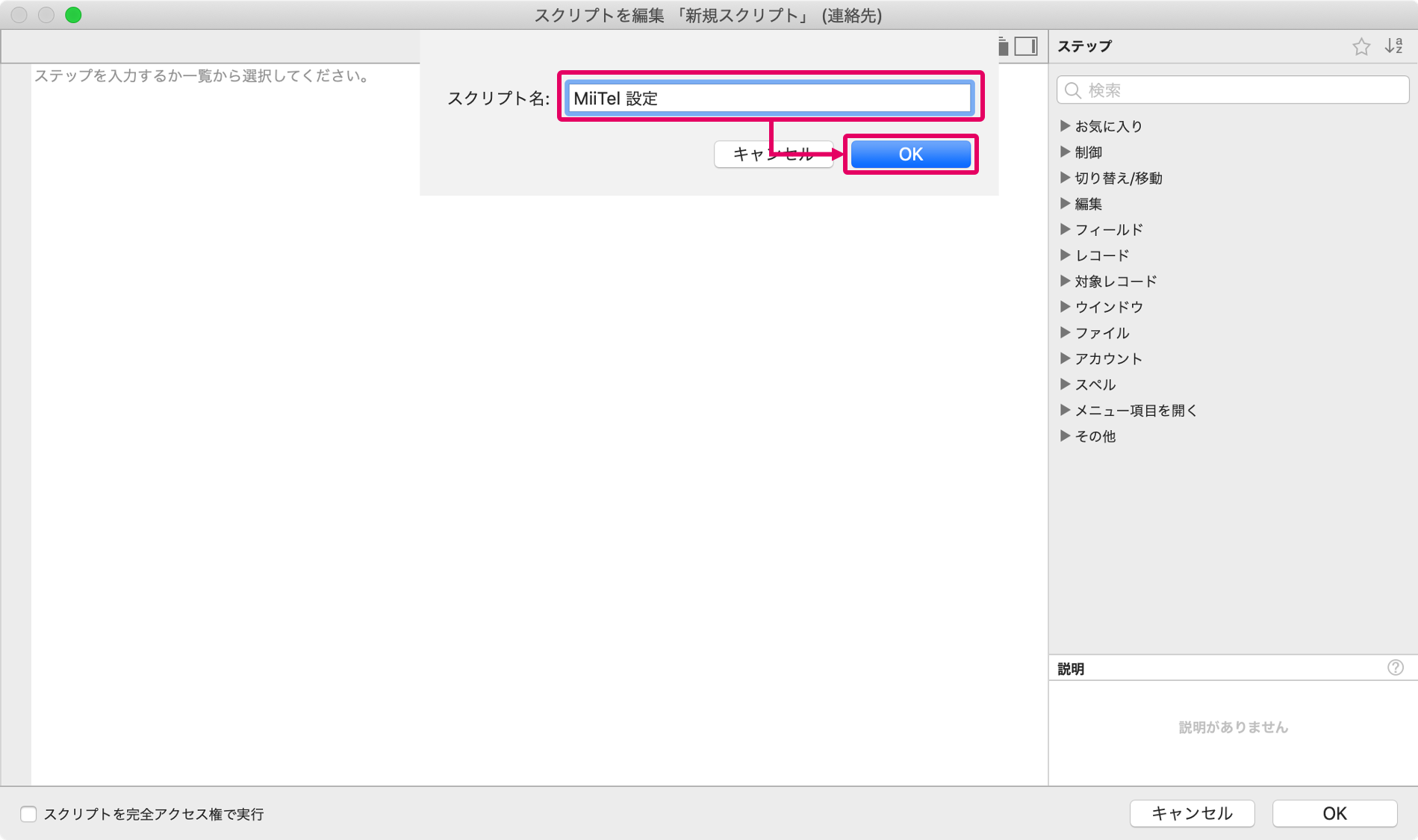Click the bottom キャンセル button of the editor
This screenshot has width=1418, height=840.
pyautogui.click(x=1192, y=813)
